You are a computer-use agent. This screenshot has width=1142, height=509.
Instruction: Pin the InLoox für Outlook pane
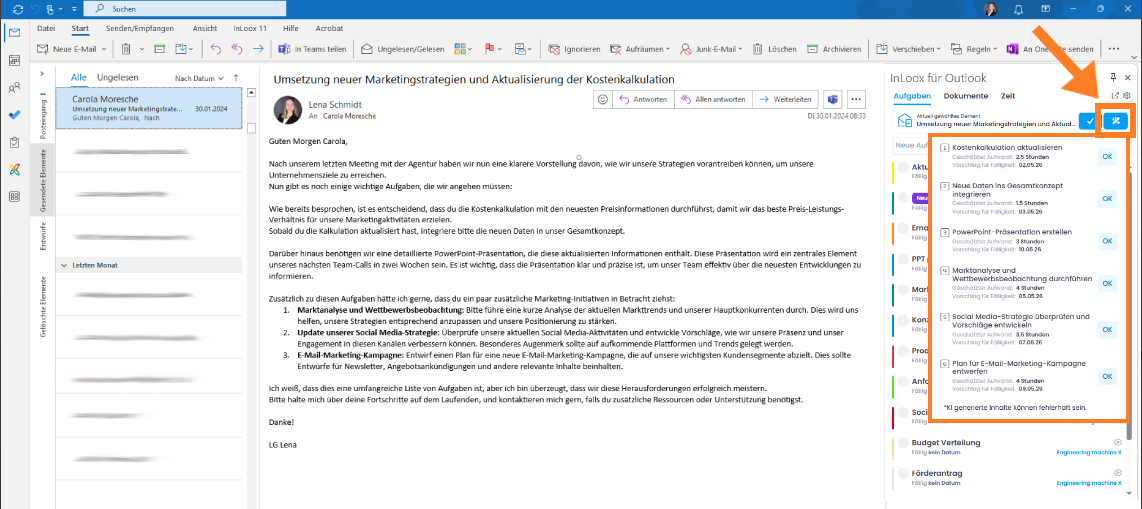[x=1113, y=77]
